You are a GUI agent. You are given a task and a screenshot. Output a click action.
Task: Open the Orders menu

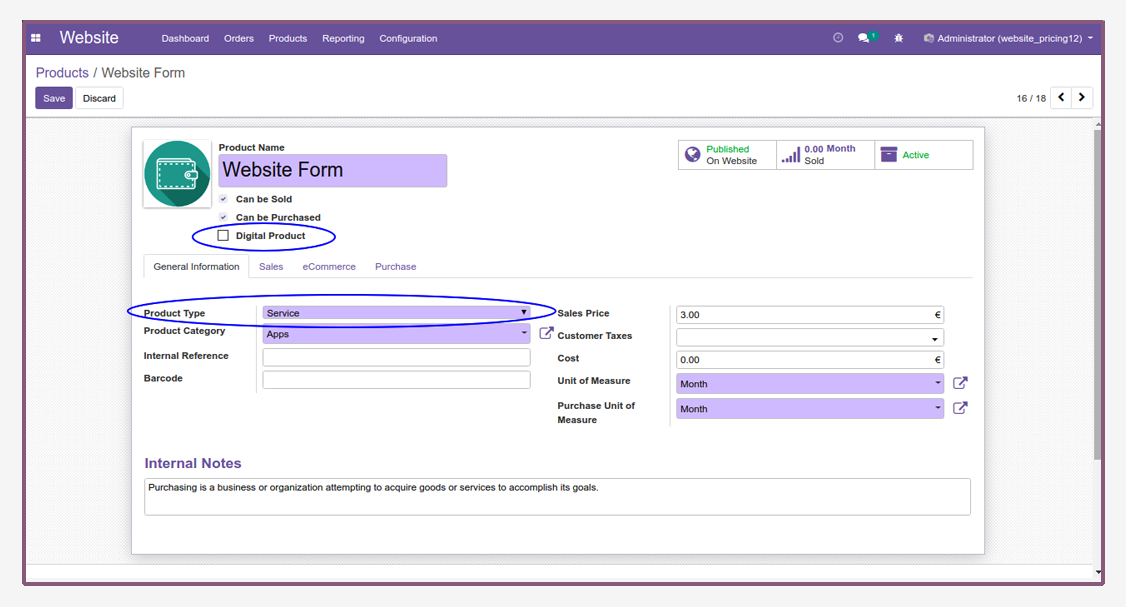(x=238, y=38)
